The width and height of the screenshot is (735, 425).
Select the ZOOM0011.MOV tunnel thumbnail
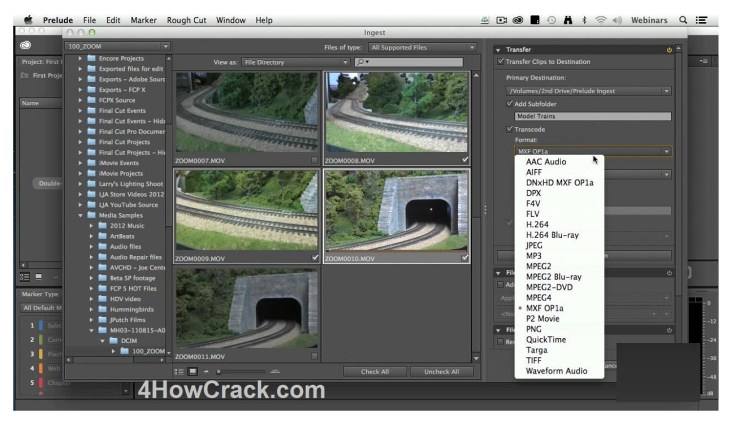[246, 308]
